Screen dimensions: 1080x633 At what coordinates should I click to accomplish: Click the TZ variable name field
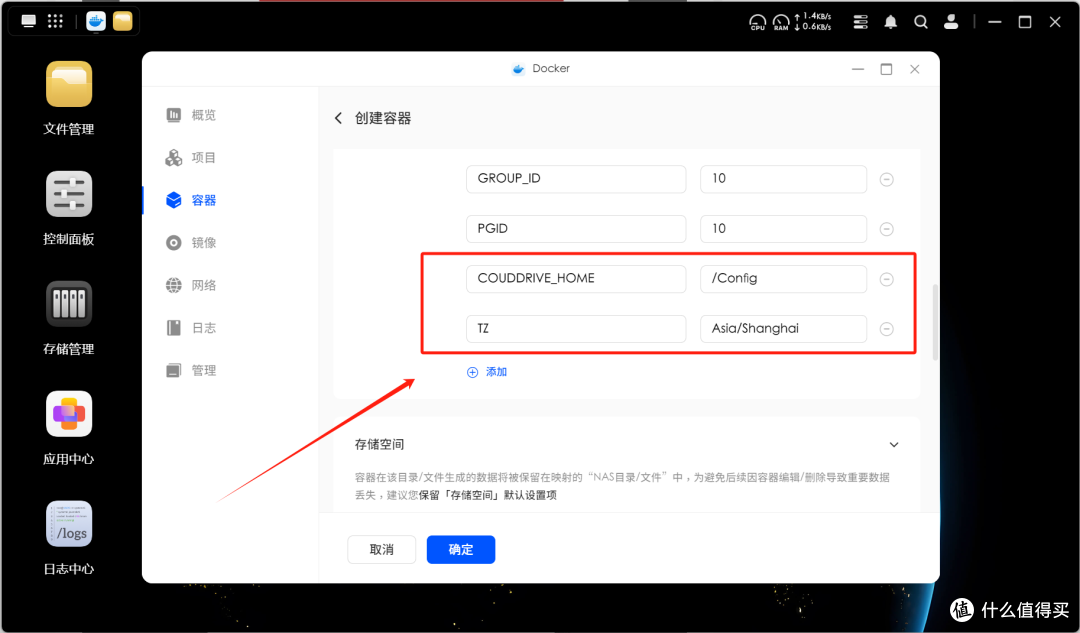click(x=576, y=329)
